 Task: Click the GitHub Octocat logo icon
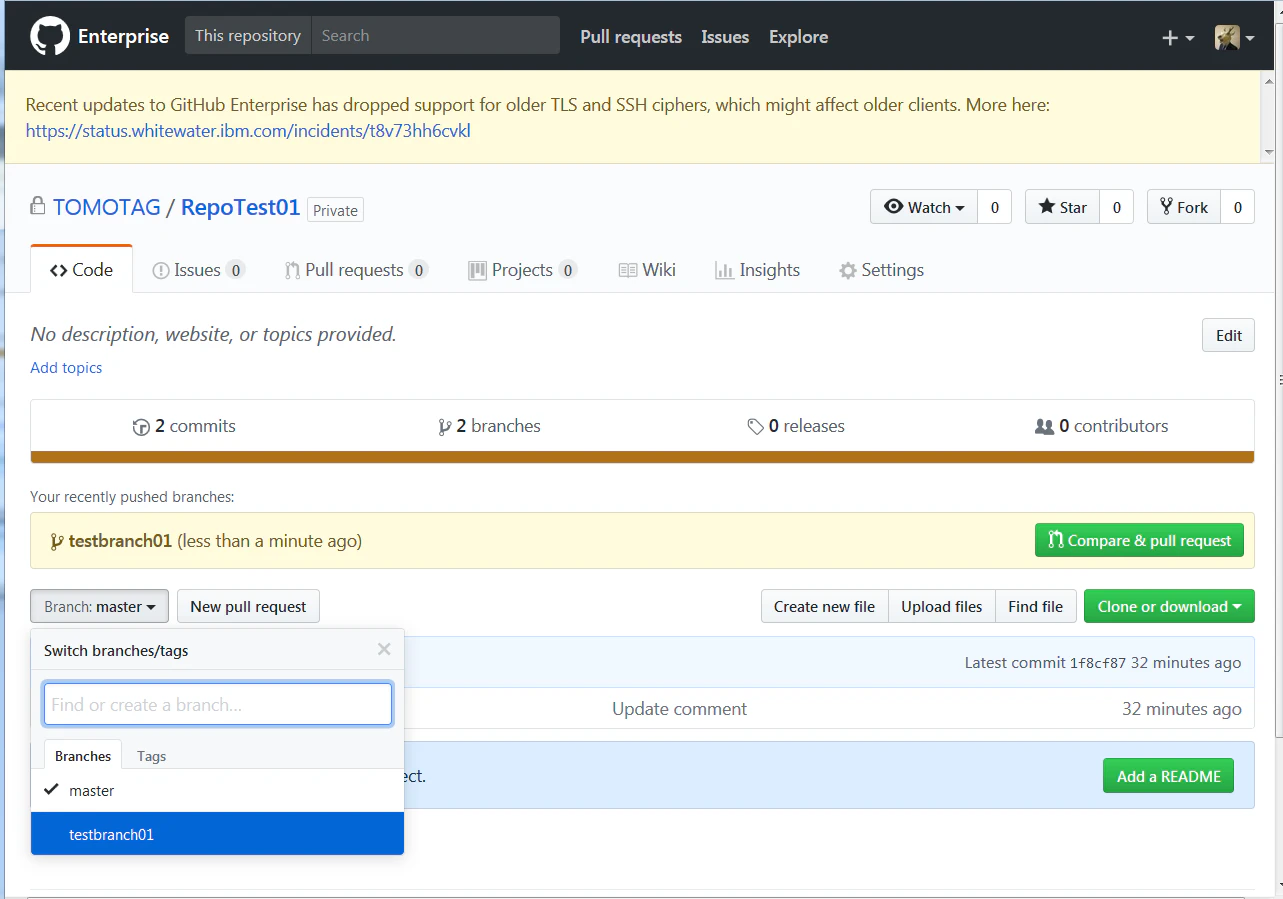(50, 36)
